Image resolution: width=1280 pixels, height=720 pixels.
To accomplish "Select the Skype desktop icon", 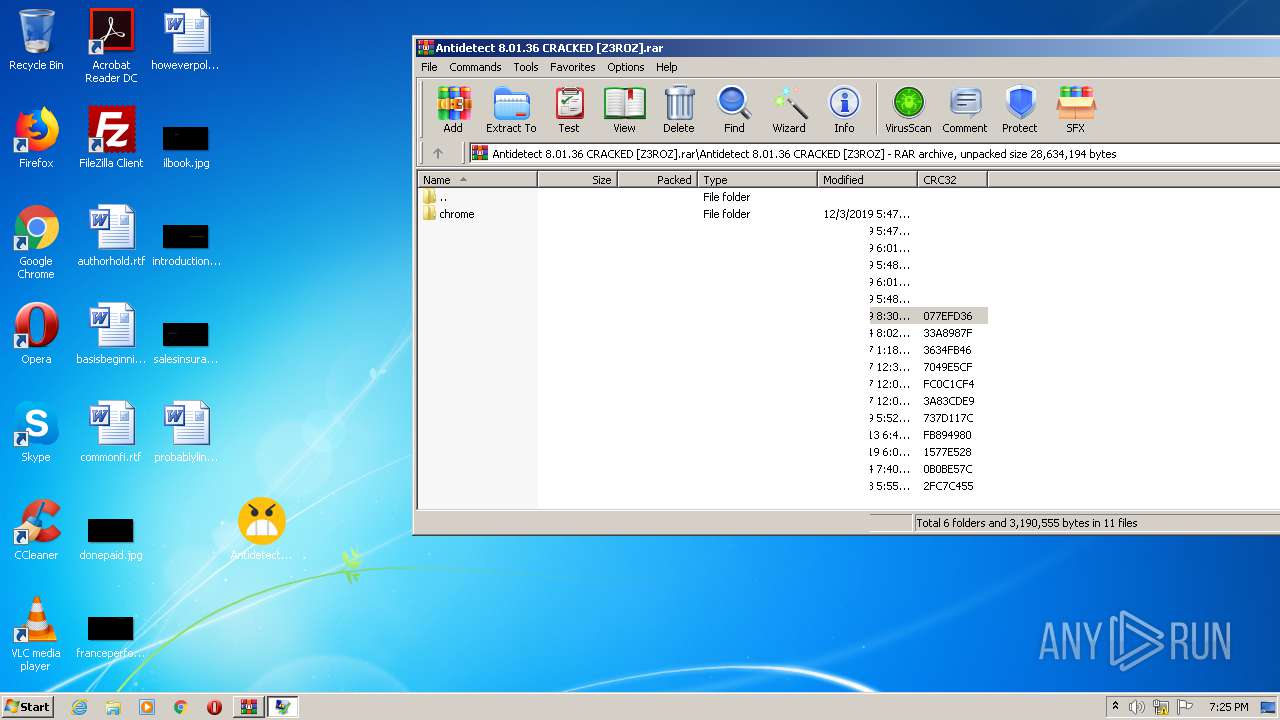I will tap(36, 432).
